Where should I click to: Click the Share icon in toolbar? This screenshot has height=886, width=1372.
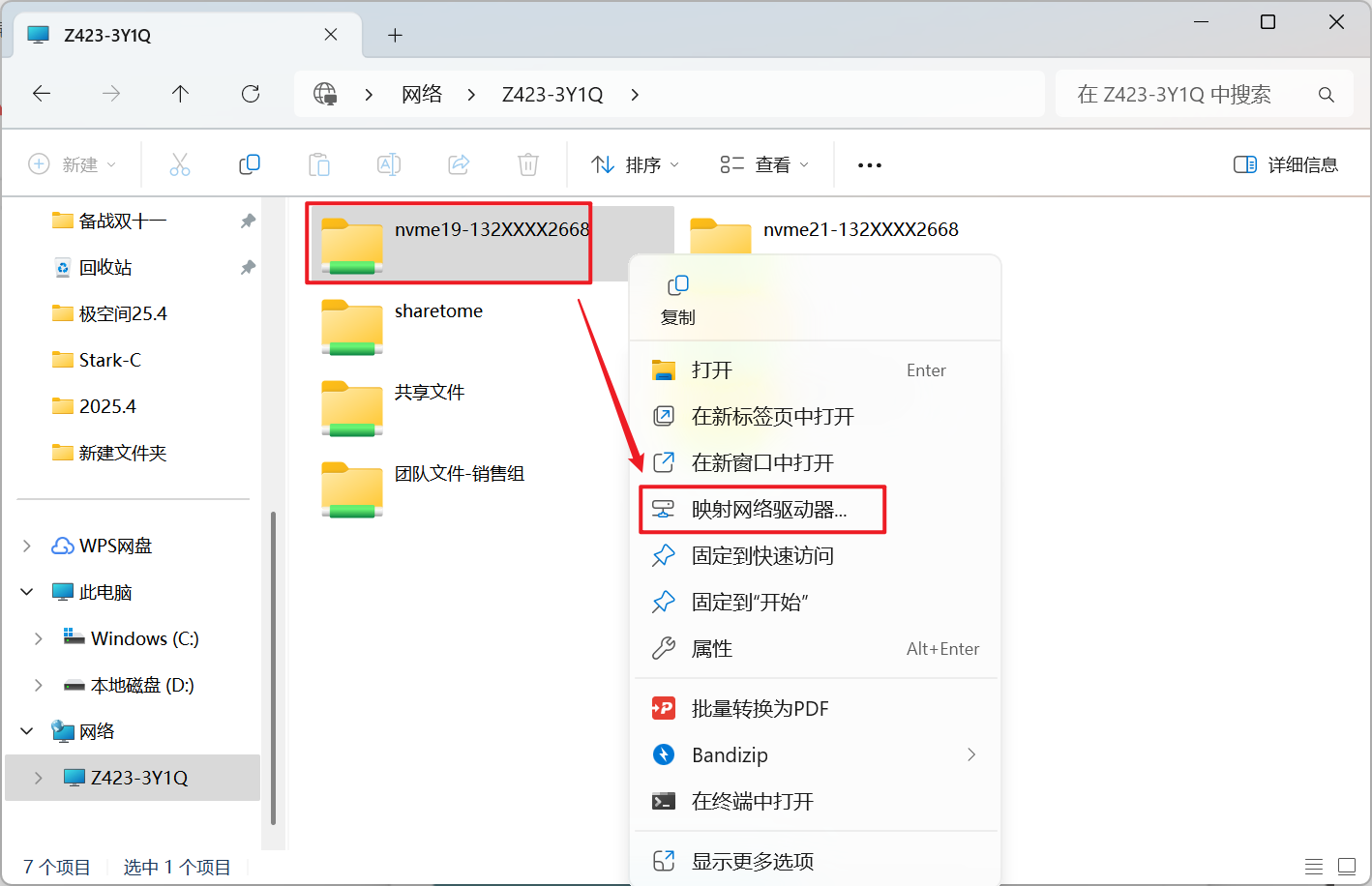tap(459, 164)
